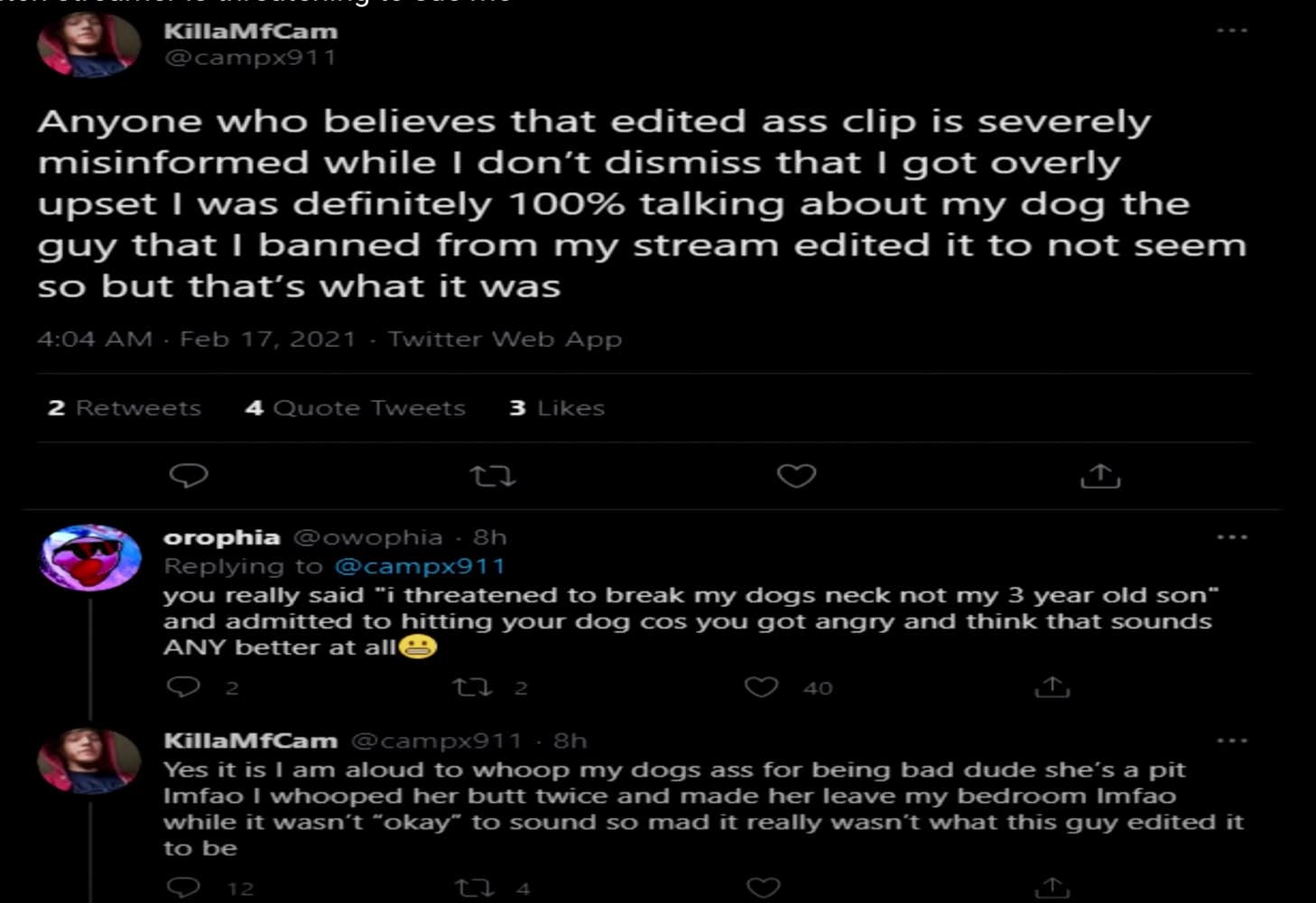Like the main tweet with heart icon

(x=796, y=476)
